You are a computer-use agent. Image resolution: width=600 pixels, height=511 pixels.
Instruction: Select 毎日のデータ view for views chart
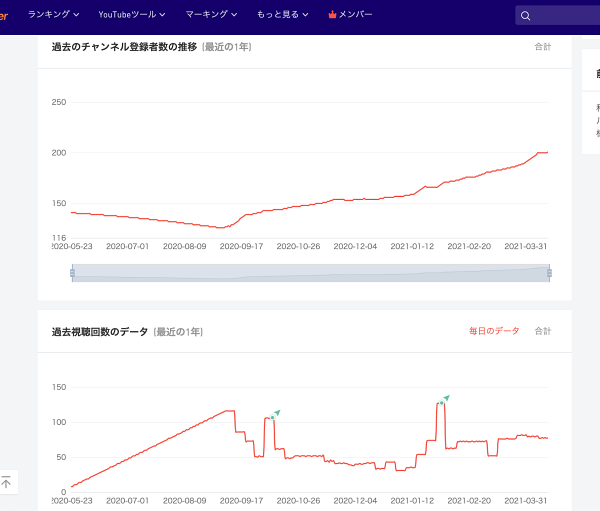tap(494, 331)
